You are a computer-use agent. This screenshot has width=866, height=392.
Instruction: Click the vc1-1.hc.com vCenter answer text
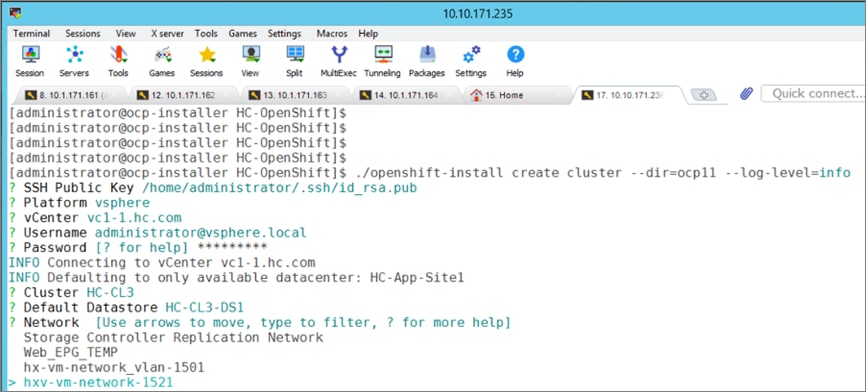click(x=134, y=218)
